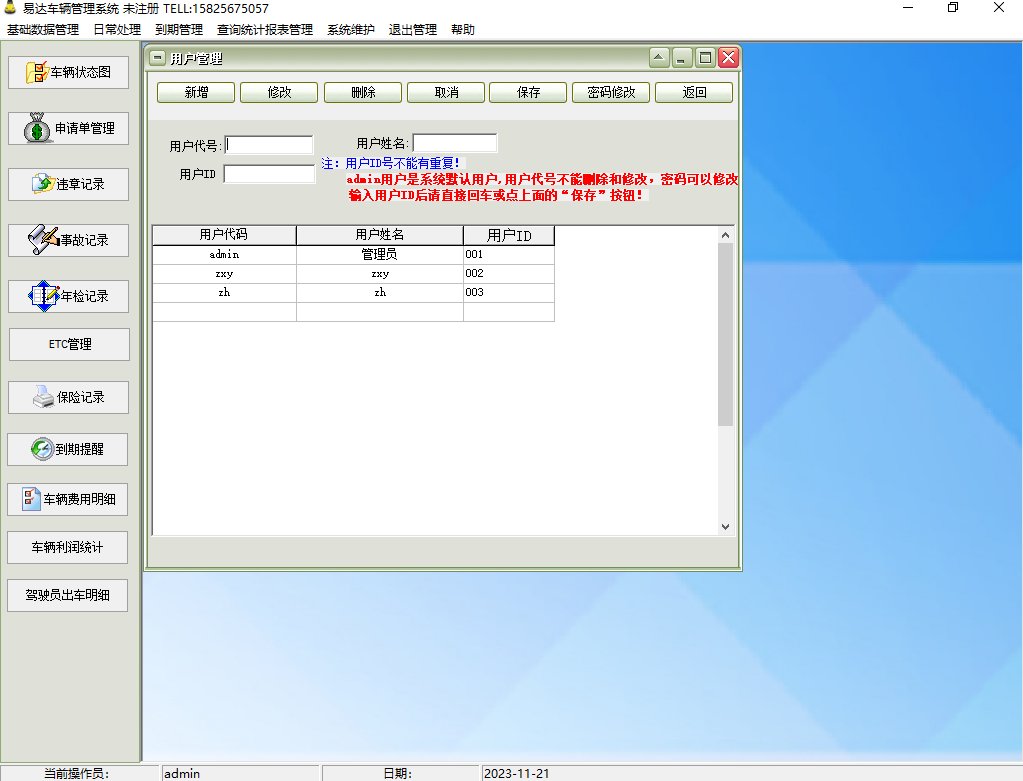The image size is (1023, 781).
Task: Open the 查询统计报表管理 menu
Action: coord(265,30)
